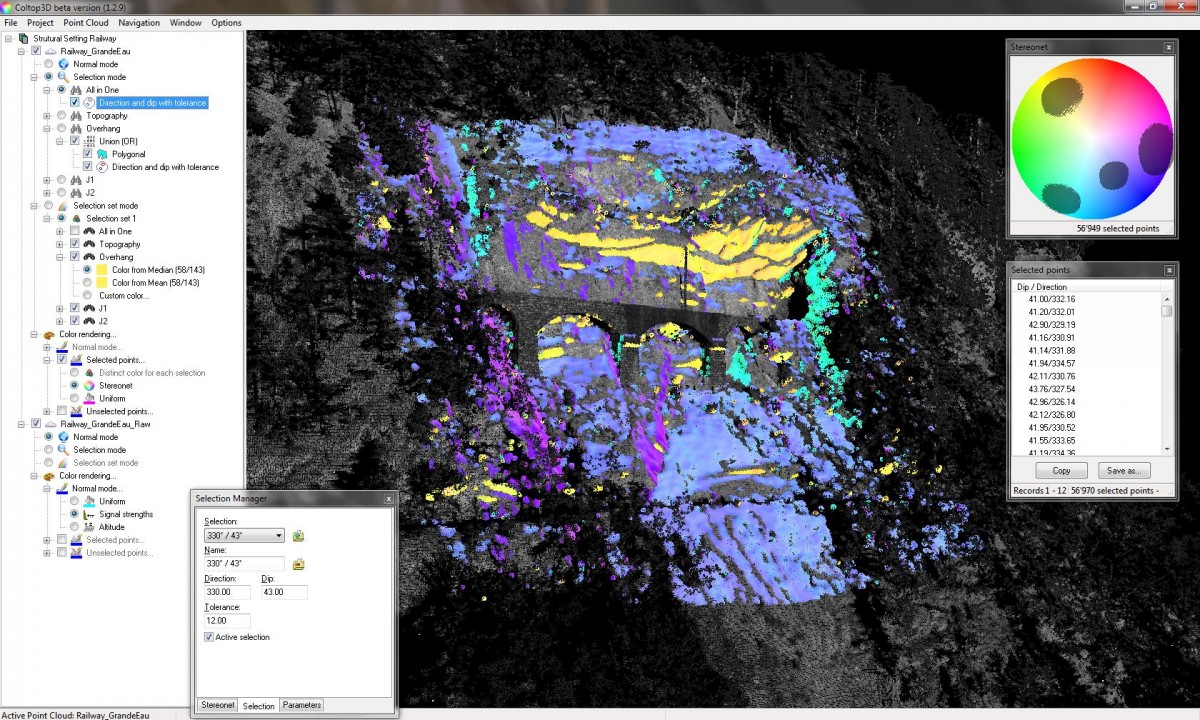1200x720 pixels.
Task: Select the Color from Mean radio button
Action: (88, 283)
